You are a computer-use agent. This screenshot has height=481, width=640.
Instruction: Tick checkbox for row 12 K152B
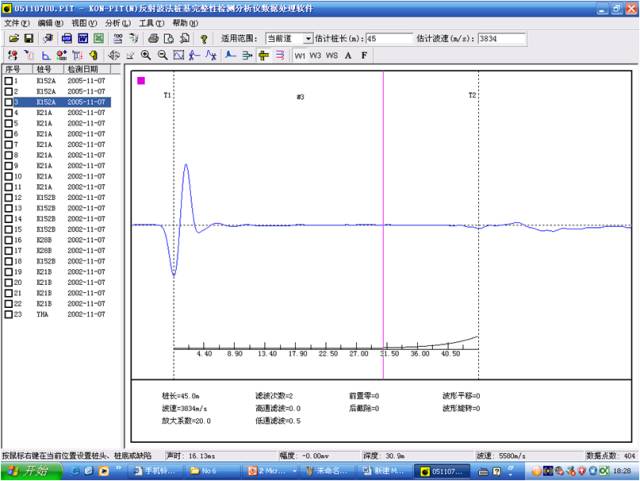click(8, 198)
